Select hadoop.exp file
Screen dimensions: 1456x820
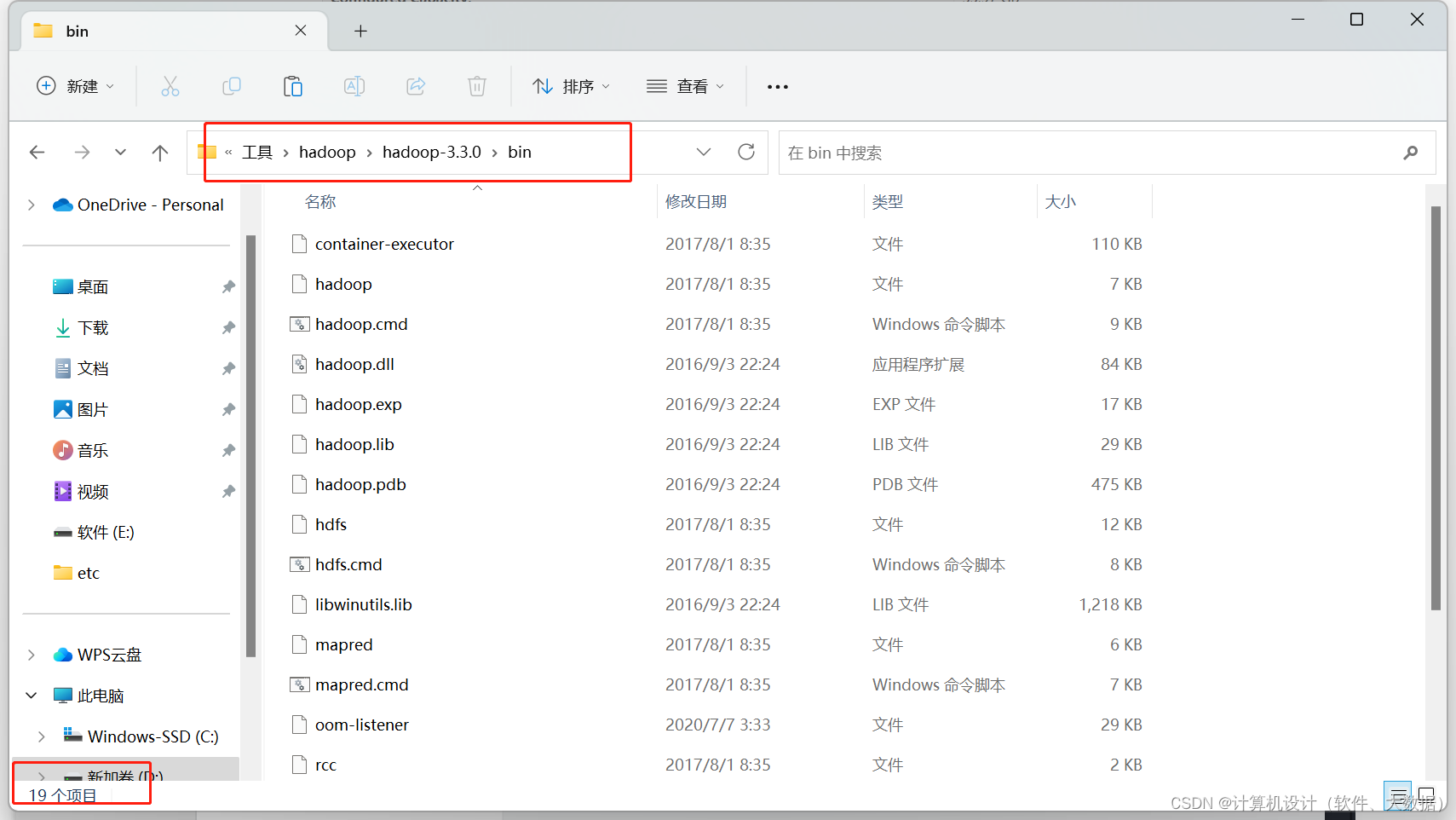point(358,404)
